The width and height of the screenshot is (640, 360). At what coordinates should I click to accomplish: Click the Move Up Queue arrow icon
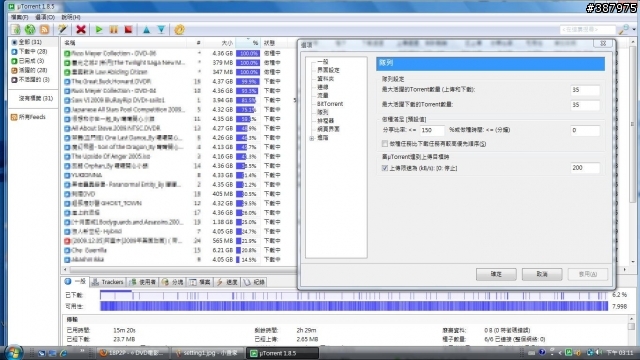(146, 29)
